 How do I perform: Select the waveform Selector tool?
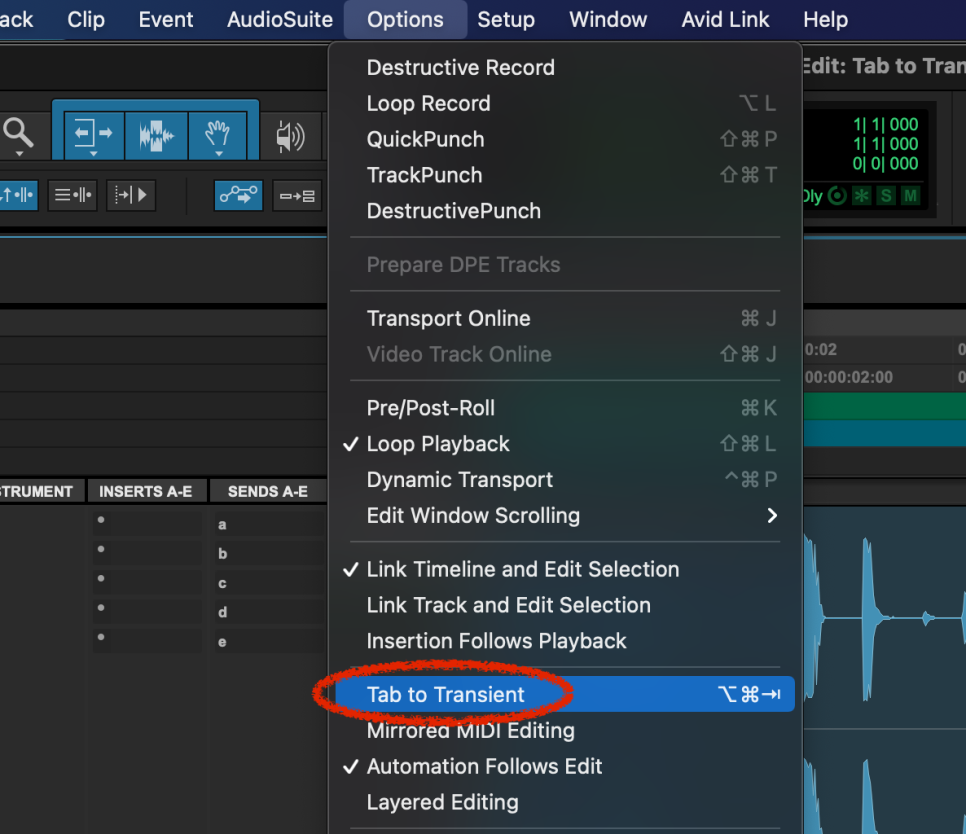[154, 132]
